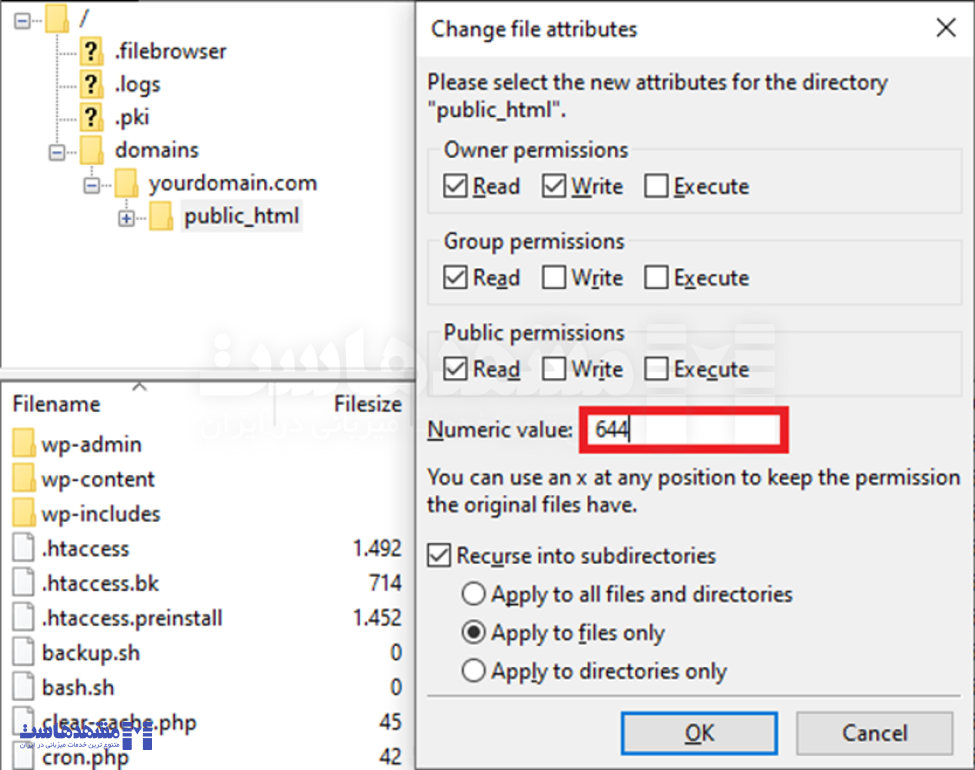Enable Owner Execute permission checkbox

pos(656,187)
